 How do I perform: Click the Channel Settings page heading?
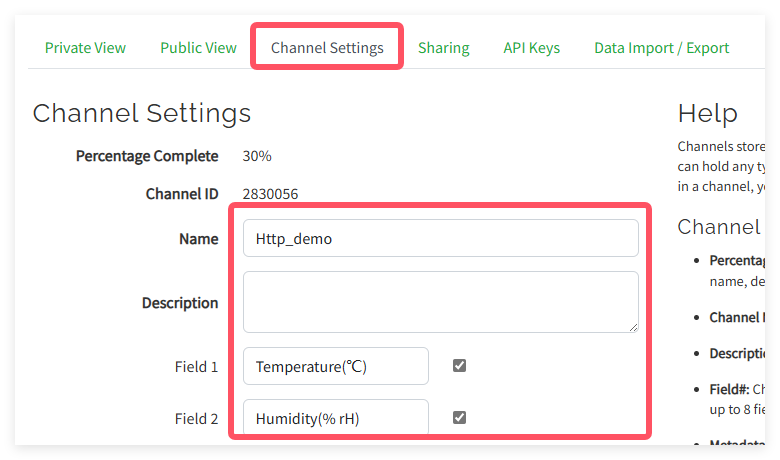(142, 113)
